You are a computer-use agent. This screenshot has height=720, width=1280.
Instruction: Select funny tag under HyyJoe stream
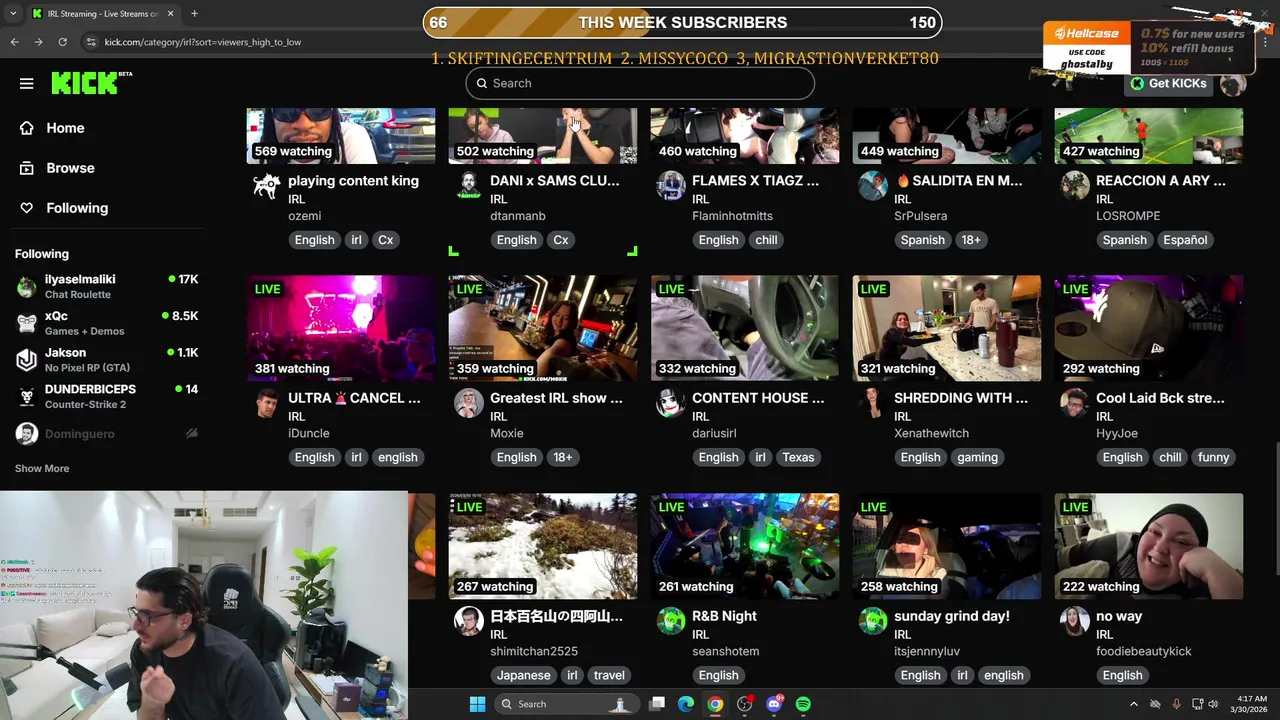point(1213,457)
